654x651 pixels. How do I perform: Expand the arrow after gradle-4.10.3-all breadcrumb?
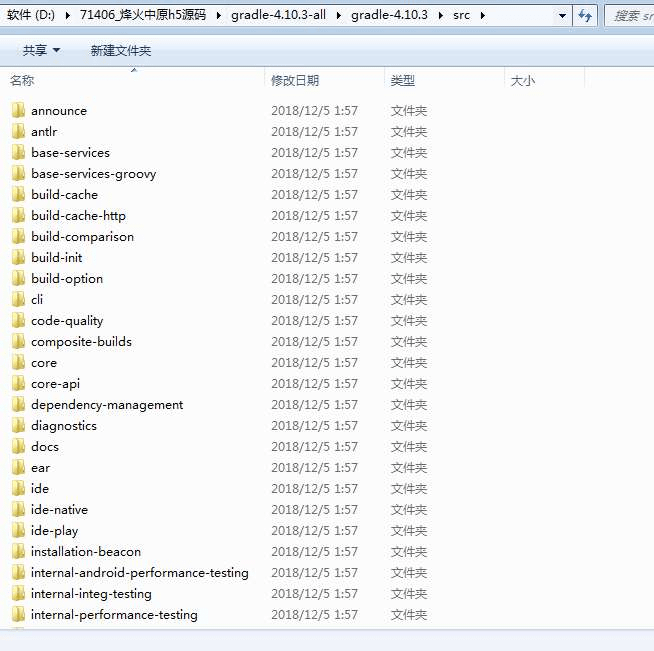[339, 16]
